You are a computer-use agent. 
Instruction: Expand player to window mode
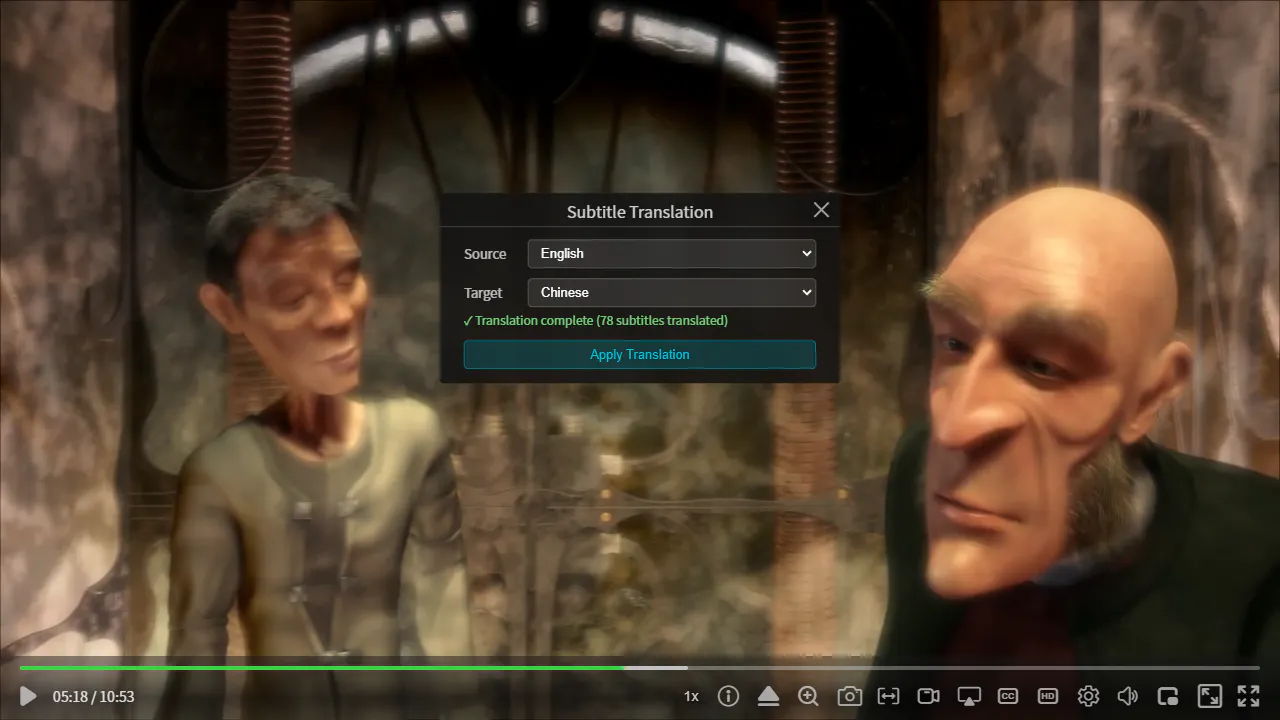(x=1209, y=696)
